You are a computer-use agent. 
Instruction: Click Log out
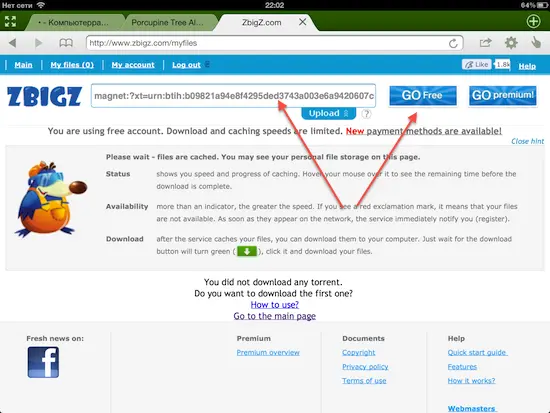186,65
